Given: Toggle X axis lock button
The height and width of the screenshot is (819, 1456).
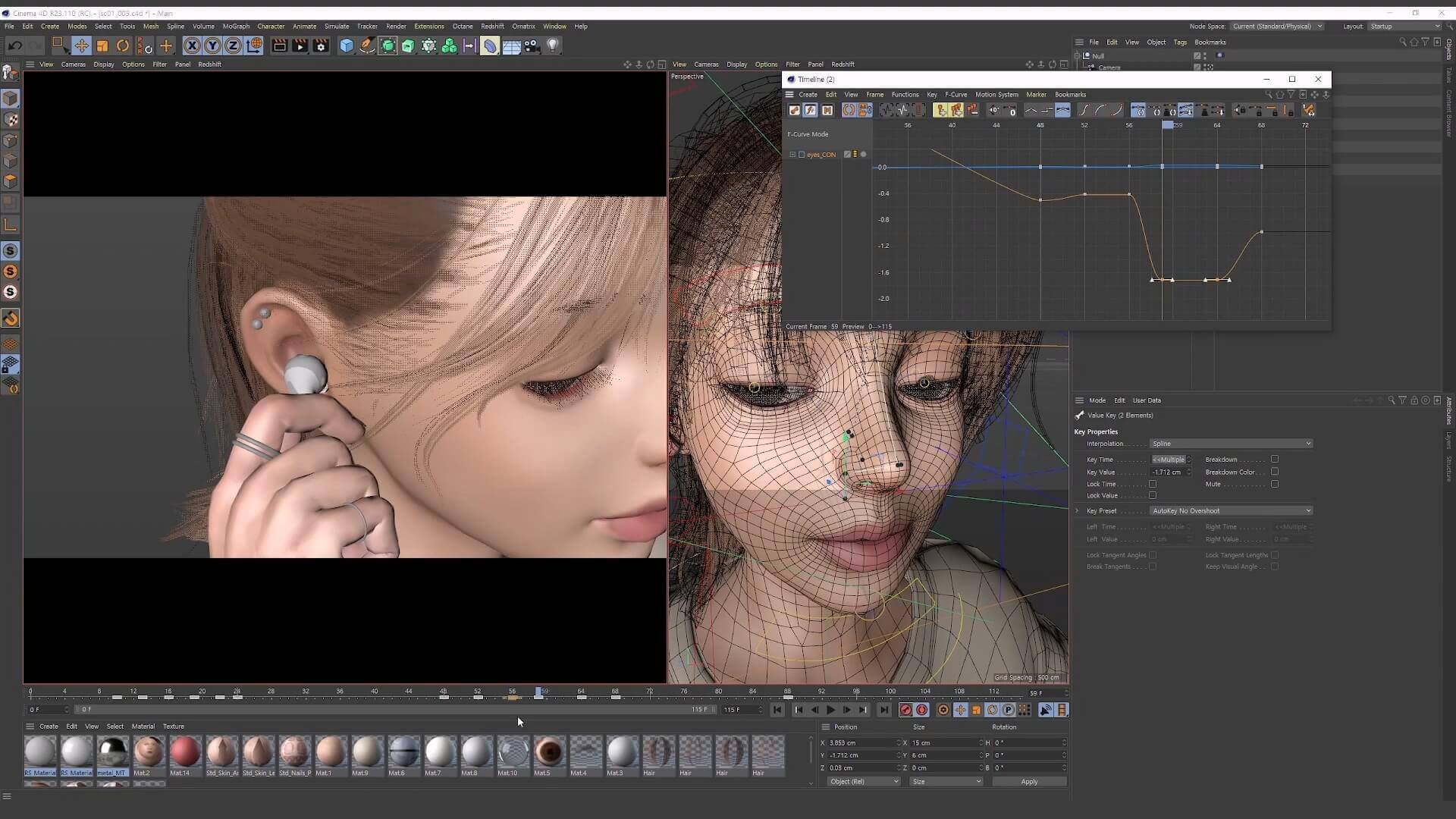Looking at the screenshot, I should (x=192, y=46).
